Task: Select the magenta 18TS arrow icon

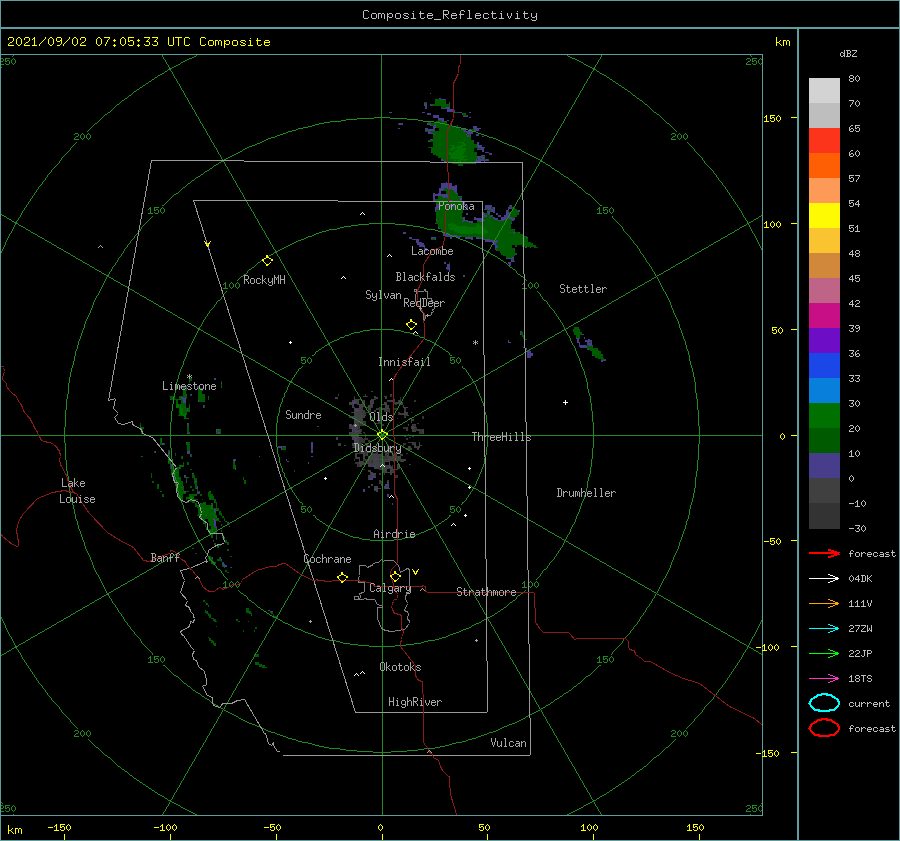Action: coord(824,679)
